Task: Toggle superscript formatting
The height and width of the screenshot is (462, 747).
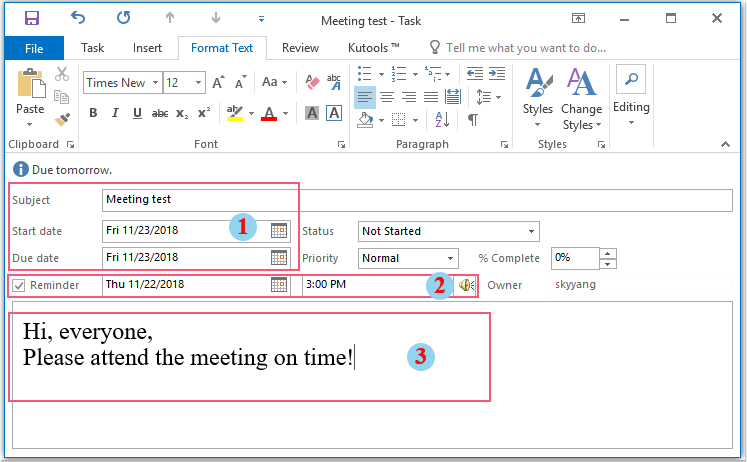Action: point(204,113)
